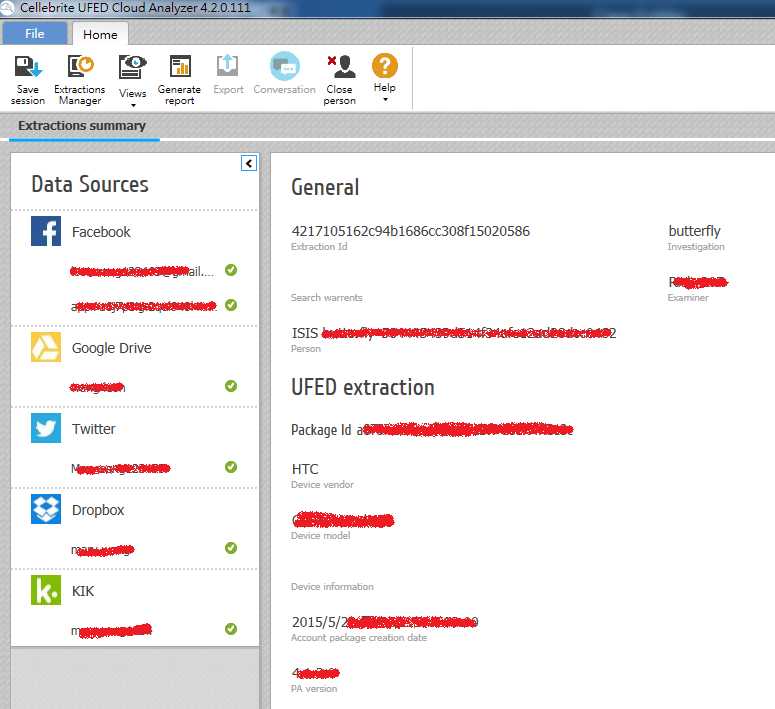This screenshot has height=709, width=775.
Task: Select the first Facebook account entry
Action: point(143,271)
